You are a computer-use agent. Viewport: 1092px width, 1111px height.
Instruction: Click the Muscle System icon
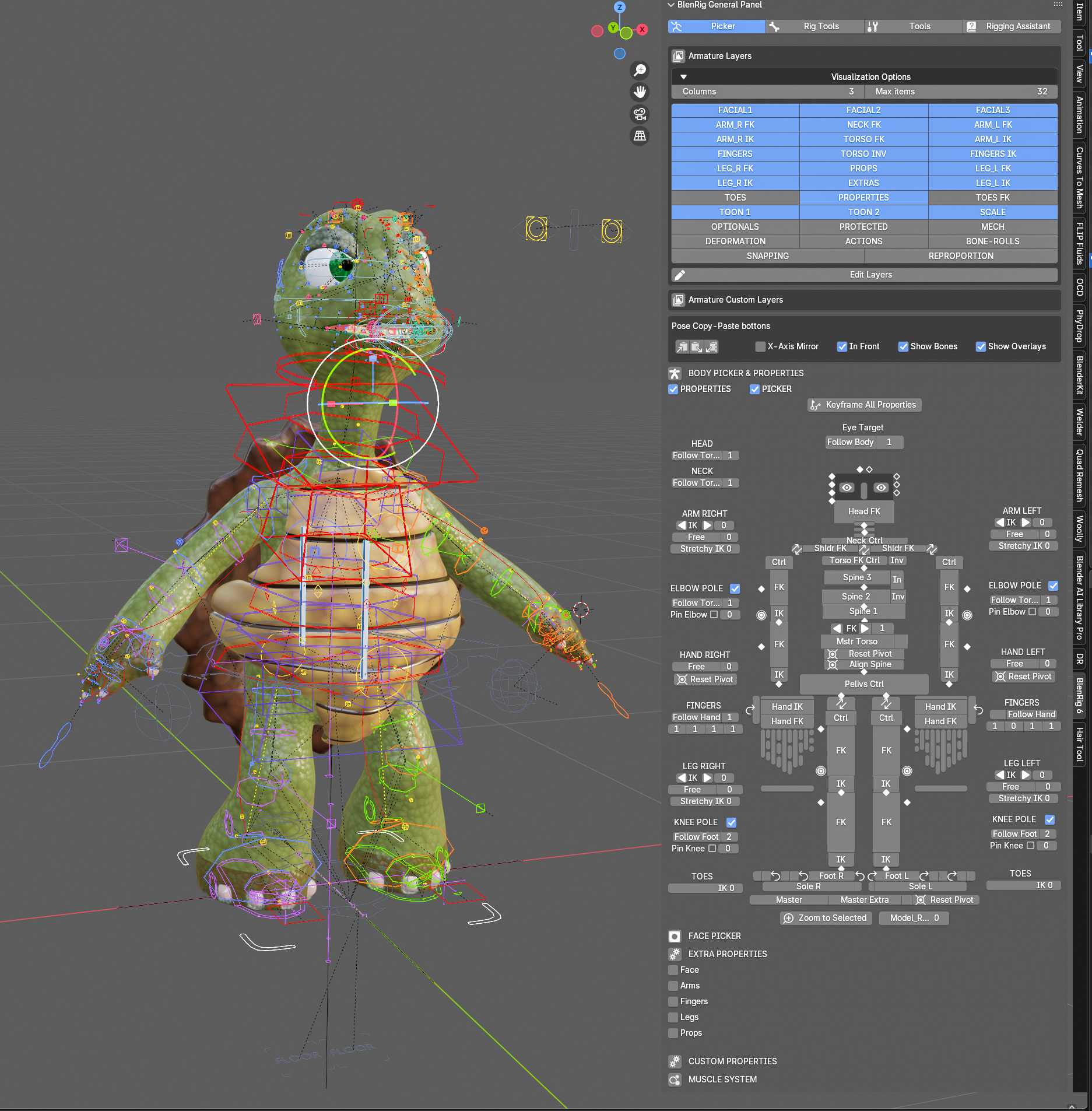pos(675,1080)
